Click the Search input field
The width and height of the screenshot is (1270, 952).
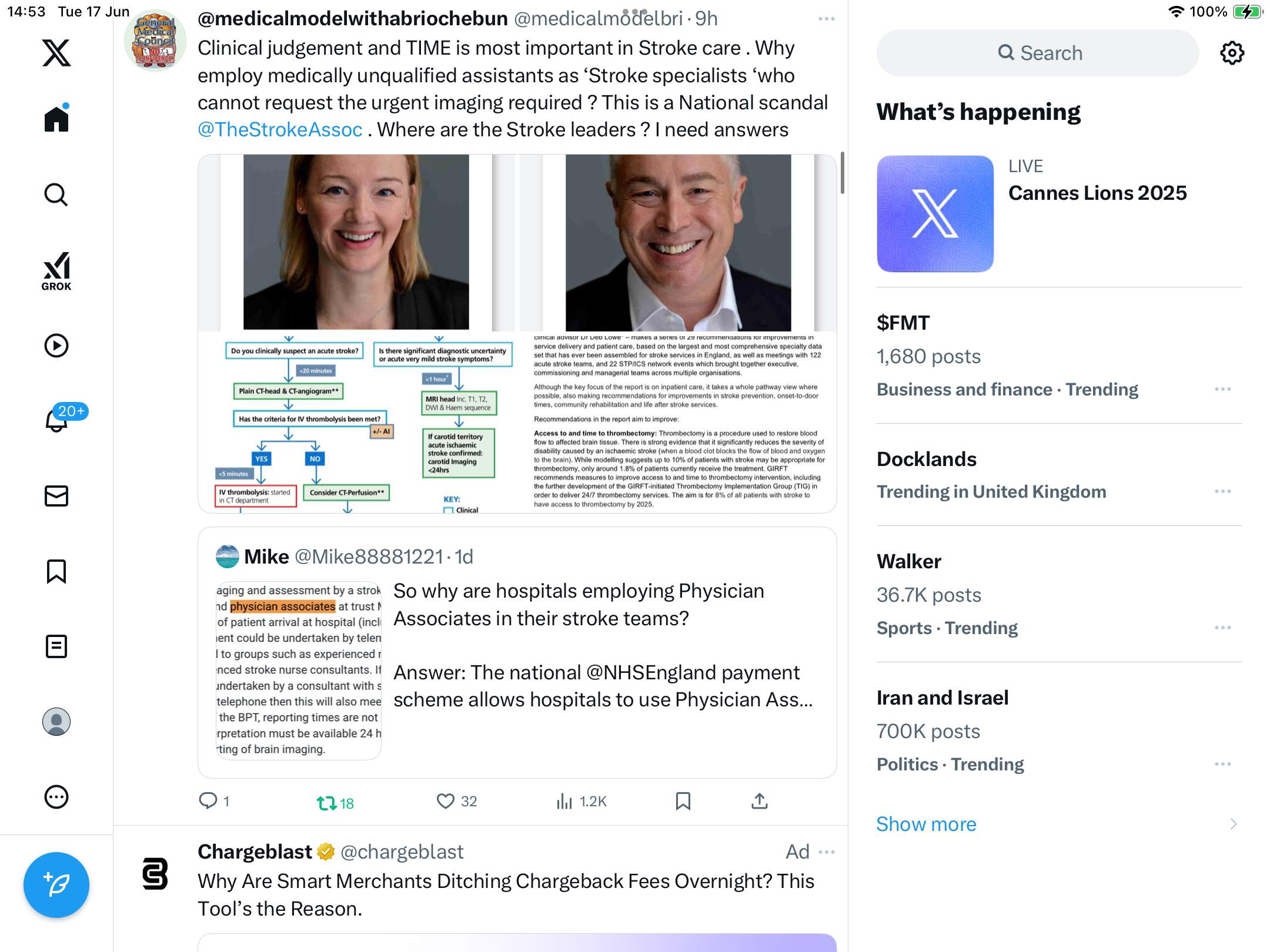[x=1038, y=53]
